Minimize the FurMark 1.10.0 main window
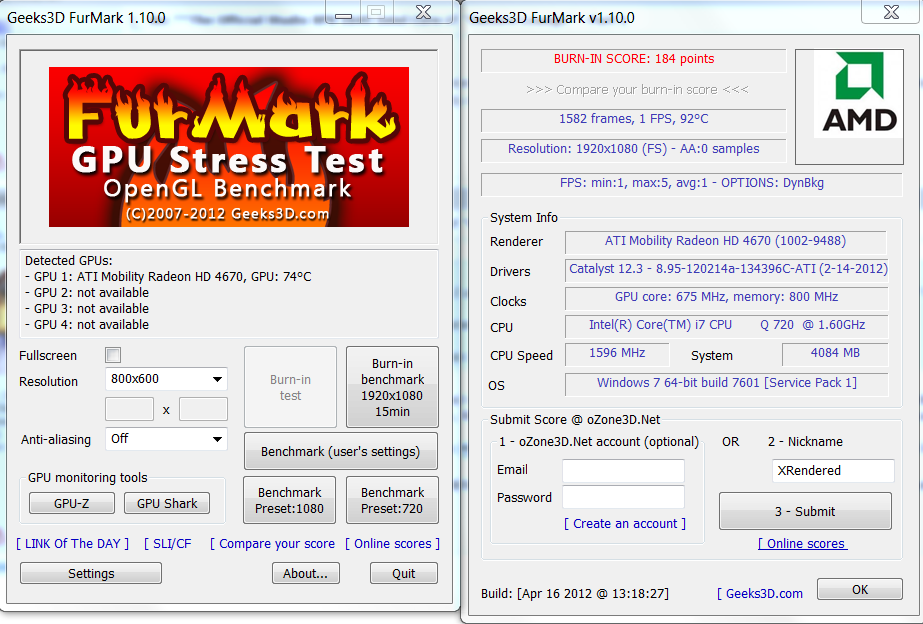 [344, 12]
